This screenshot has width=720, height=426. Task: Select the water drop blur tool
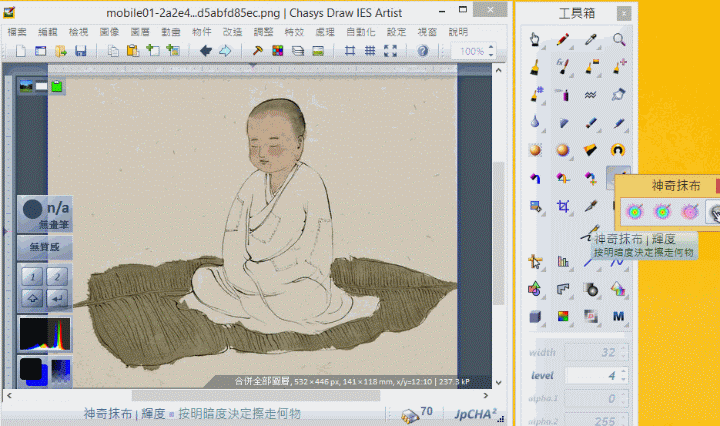coord(535,123)
